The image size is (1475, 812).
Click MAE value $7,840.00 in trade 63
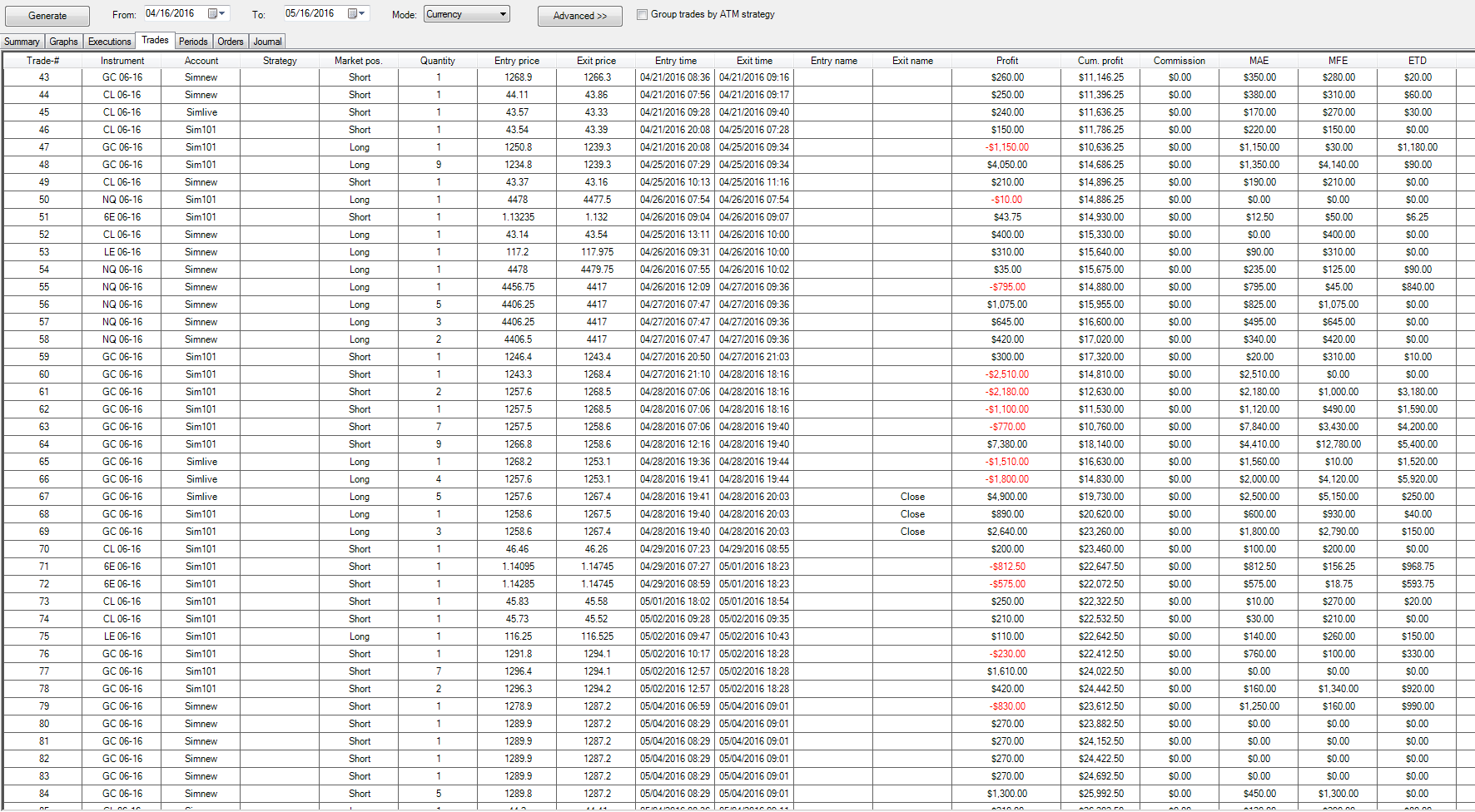(1259, 427)
